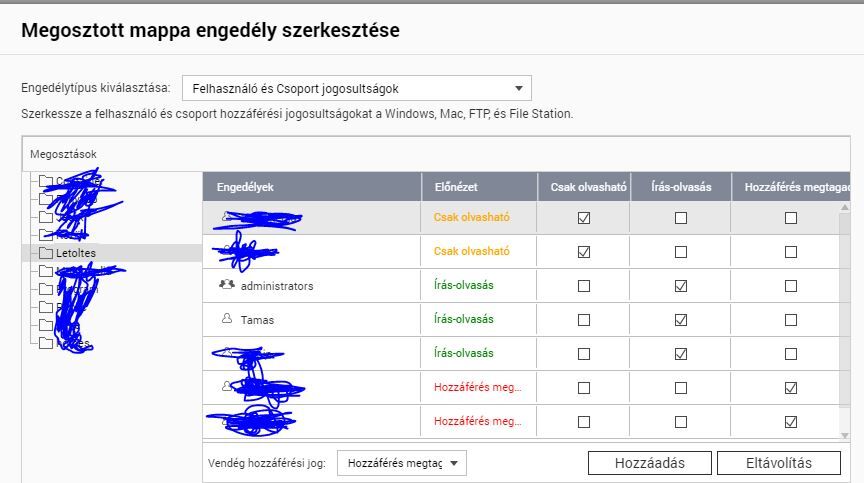Screen dimensions: 864x483
Task: Enable Csak olvasható for administrators
Action: coord(584,286)
